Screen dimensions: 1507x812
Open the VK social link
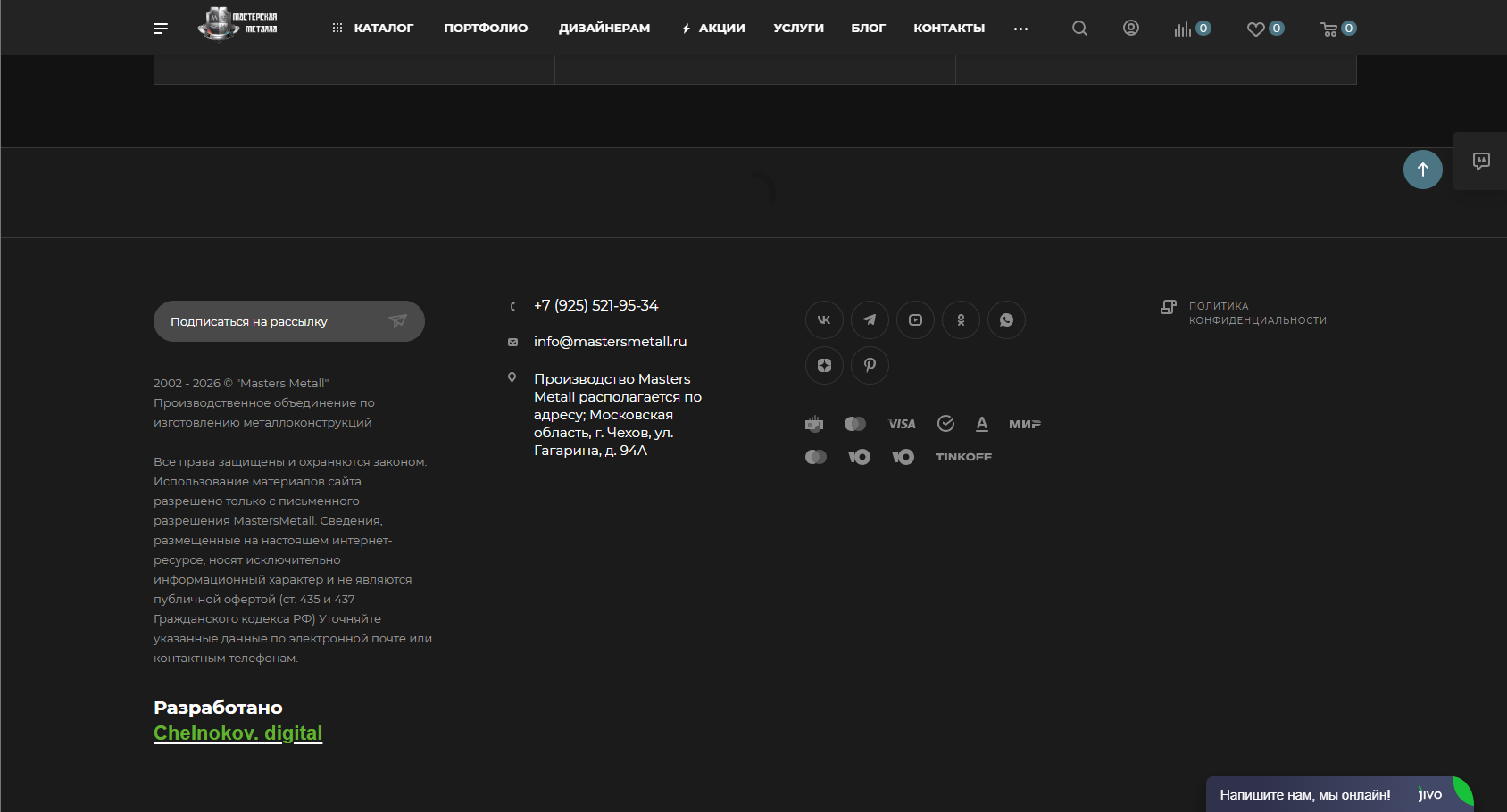[x=824, y=319]
